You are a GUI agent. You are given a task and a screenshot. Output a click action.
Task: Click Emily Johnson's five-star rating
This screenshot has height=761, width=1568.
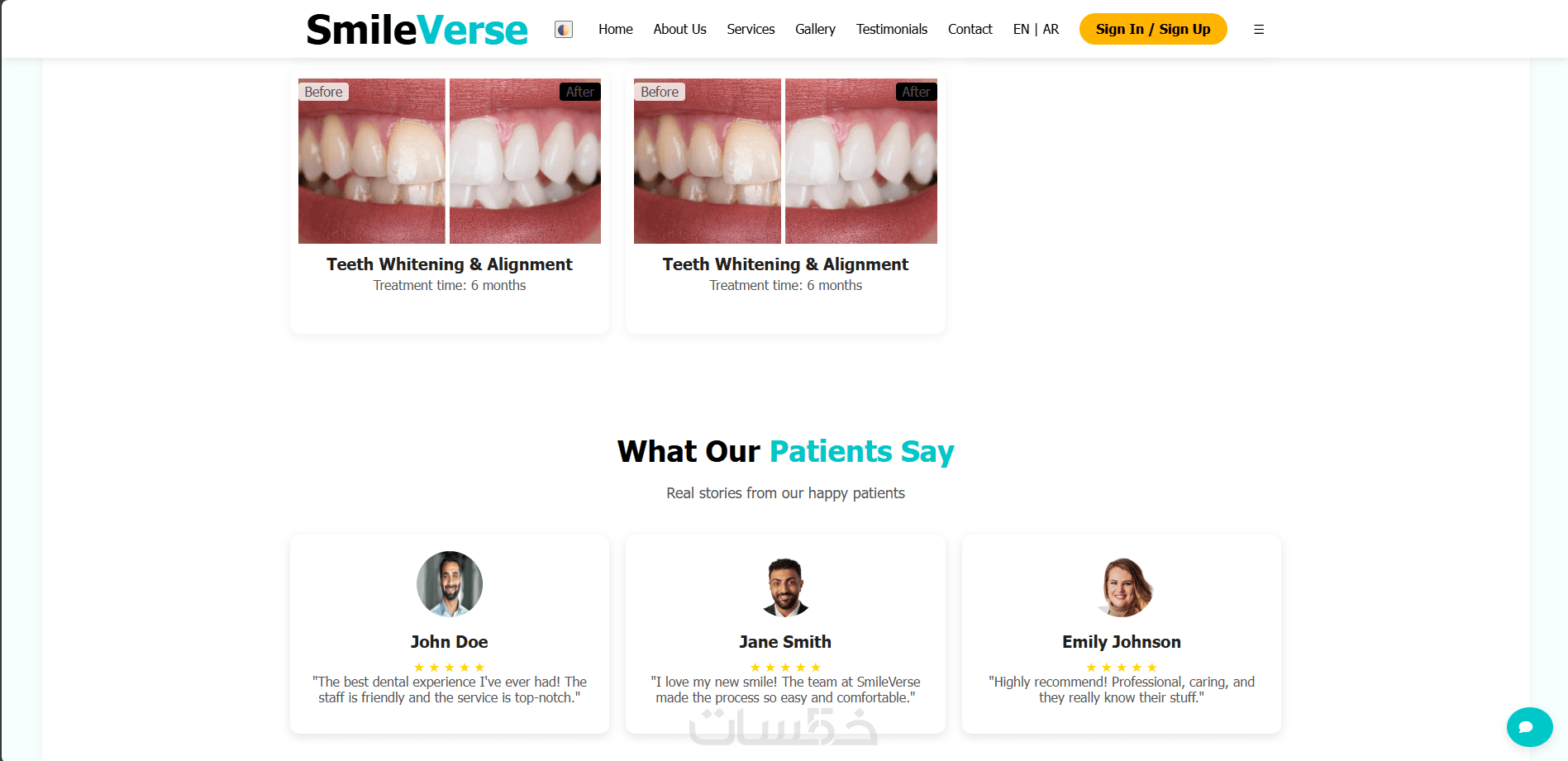tap(1122, 668)
